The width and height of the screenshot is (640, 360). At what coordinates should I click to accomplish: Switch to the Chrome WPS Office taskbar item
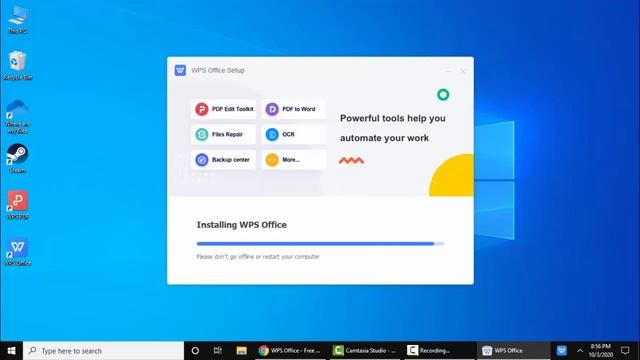pyautogui.click(x=290, y=351)
